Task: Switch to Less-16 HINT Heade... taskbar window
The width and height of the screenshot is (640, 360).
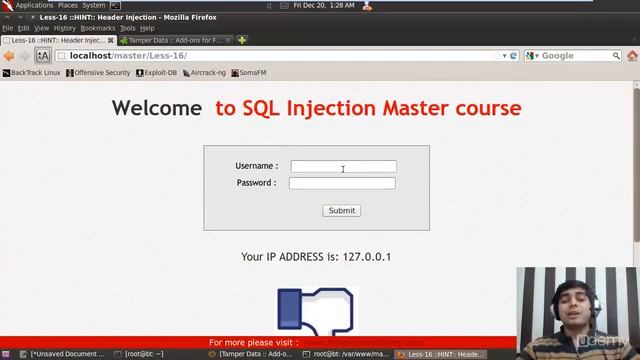Action: coord(441,354)
